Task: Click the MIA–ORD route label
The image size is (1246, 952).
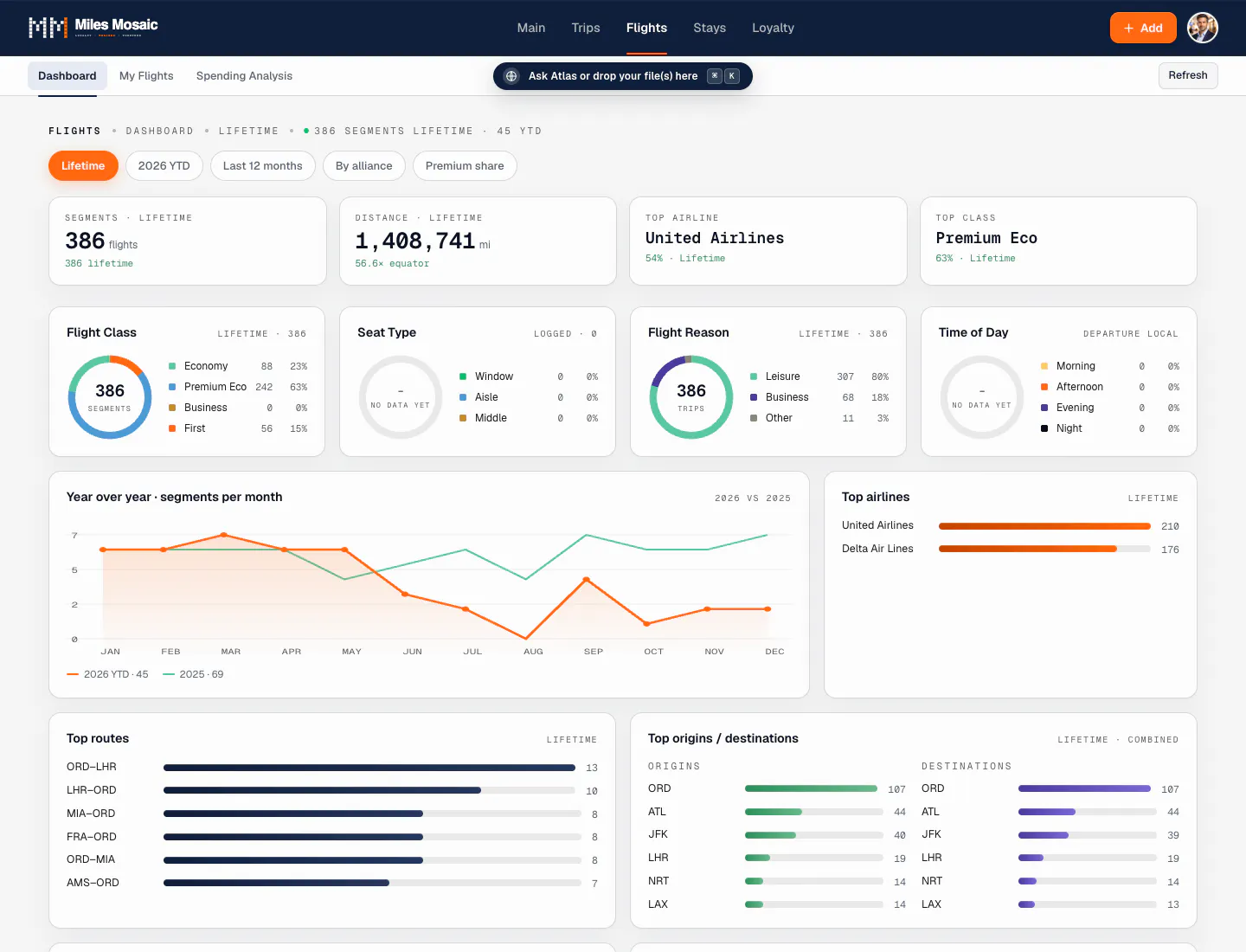Action: tap(91, 814)
